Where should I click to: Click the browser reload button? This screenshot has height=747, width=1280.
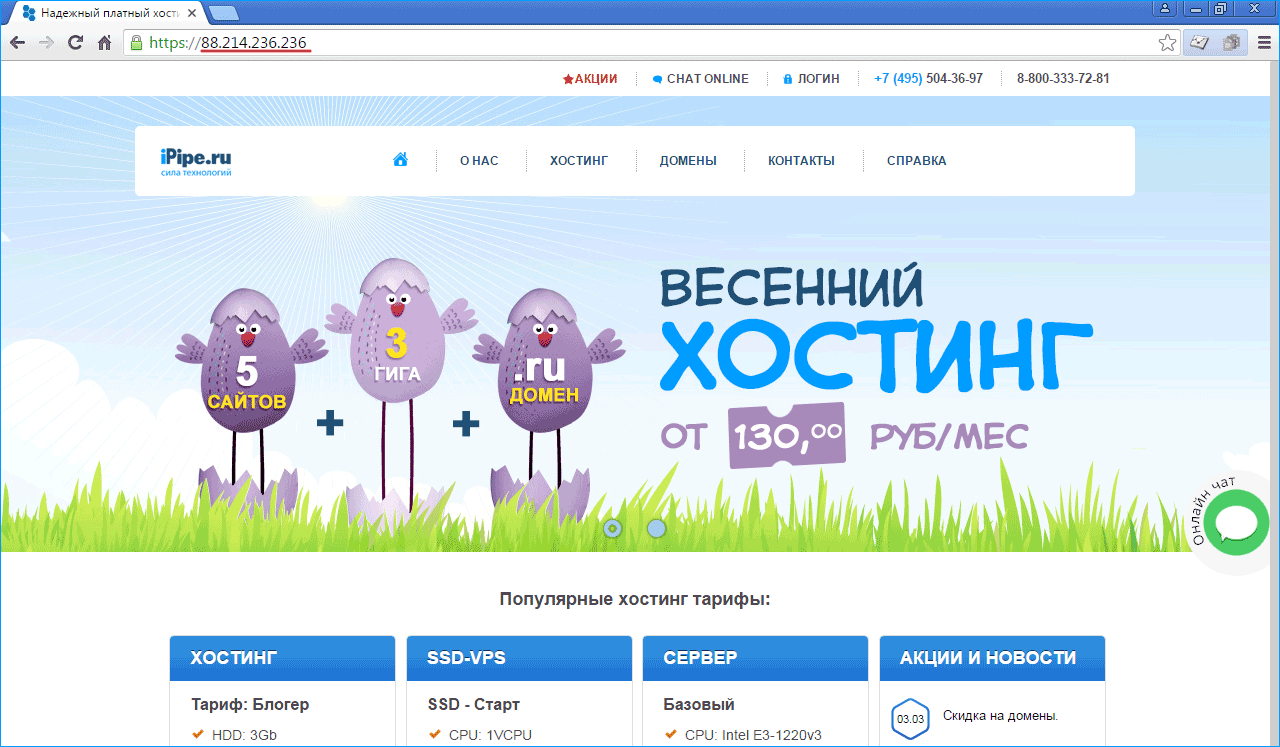point(75,43)
